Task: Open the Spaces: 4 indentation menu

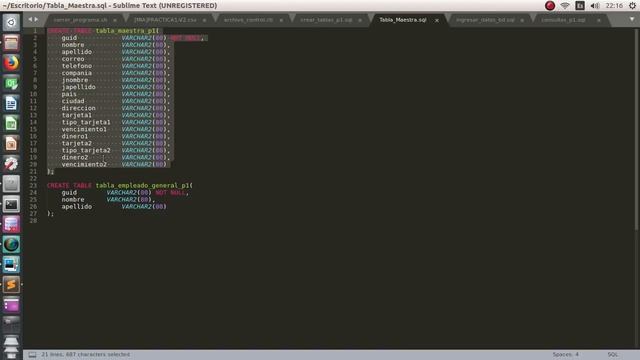Action: tap(565, 355)
